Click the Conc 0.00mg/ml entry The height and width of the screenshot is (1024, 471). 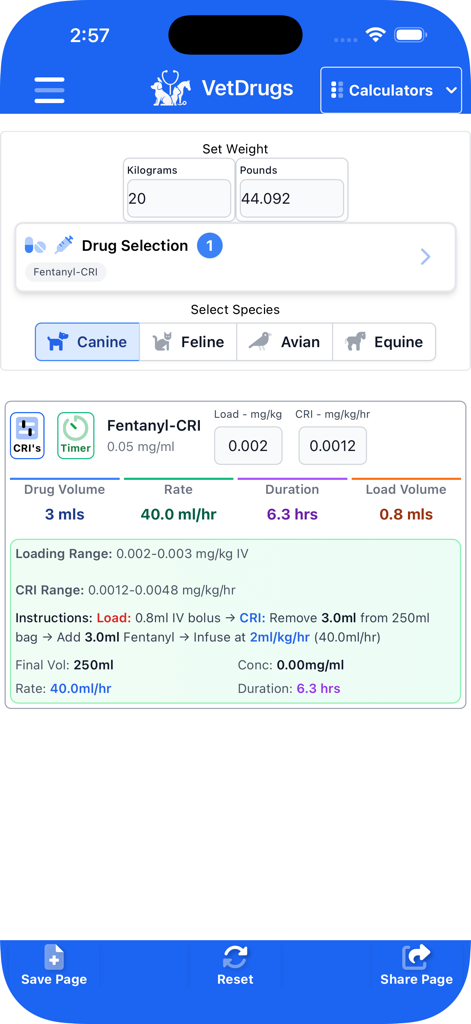291,665
